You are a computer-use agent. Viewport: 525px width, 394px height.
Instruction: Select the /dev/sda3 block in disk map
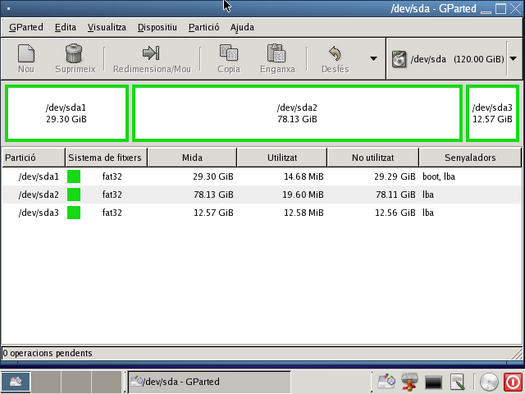[x=492, y=113]
